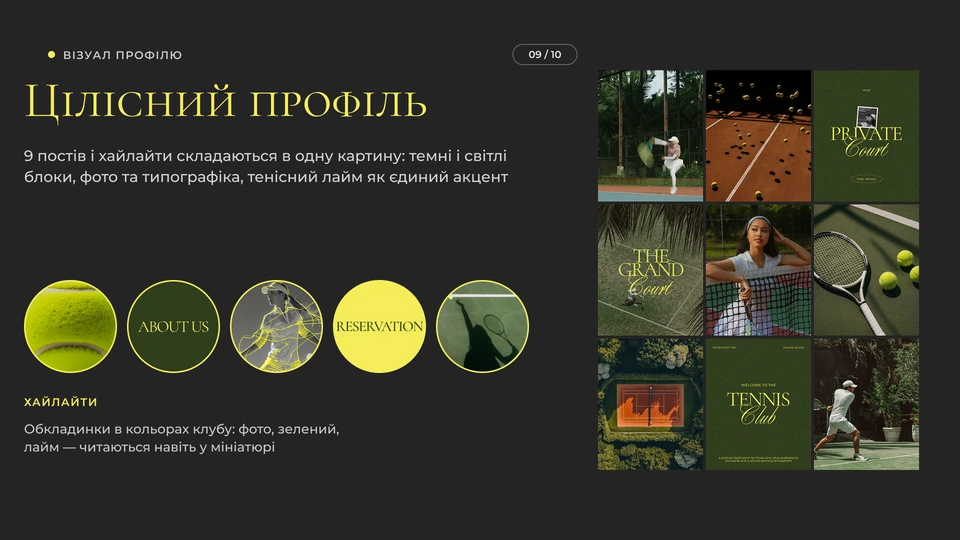Click the Цілісний профіль heading
Viewport: 960px width, 540px height.
(225, 102)
